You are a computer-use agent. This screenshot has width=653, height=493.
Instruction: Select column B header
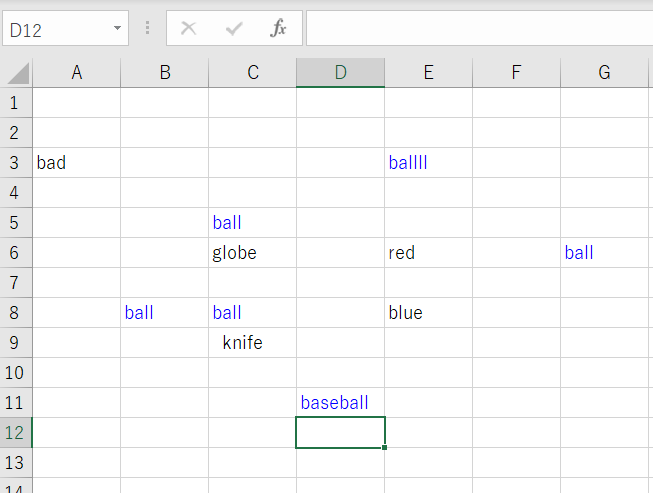[164, 73]
